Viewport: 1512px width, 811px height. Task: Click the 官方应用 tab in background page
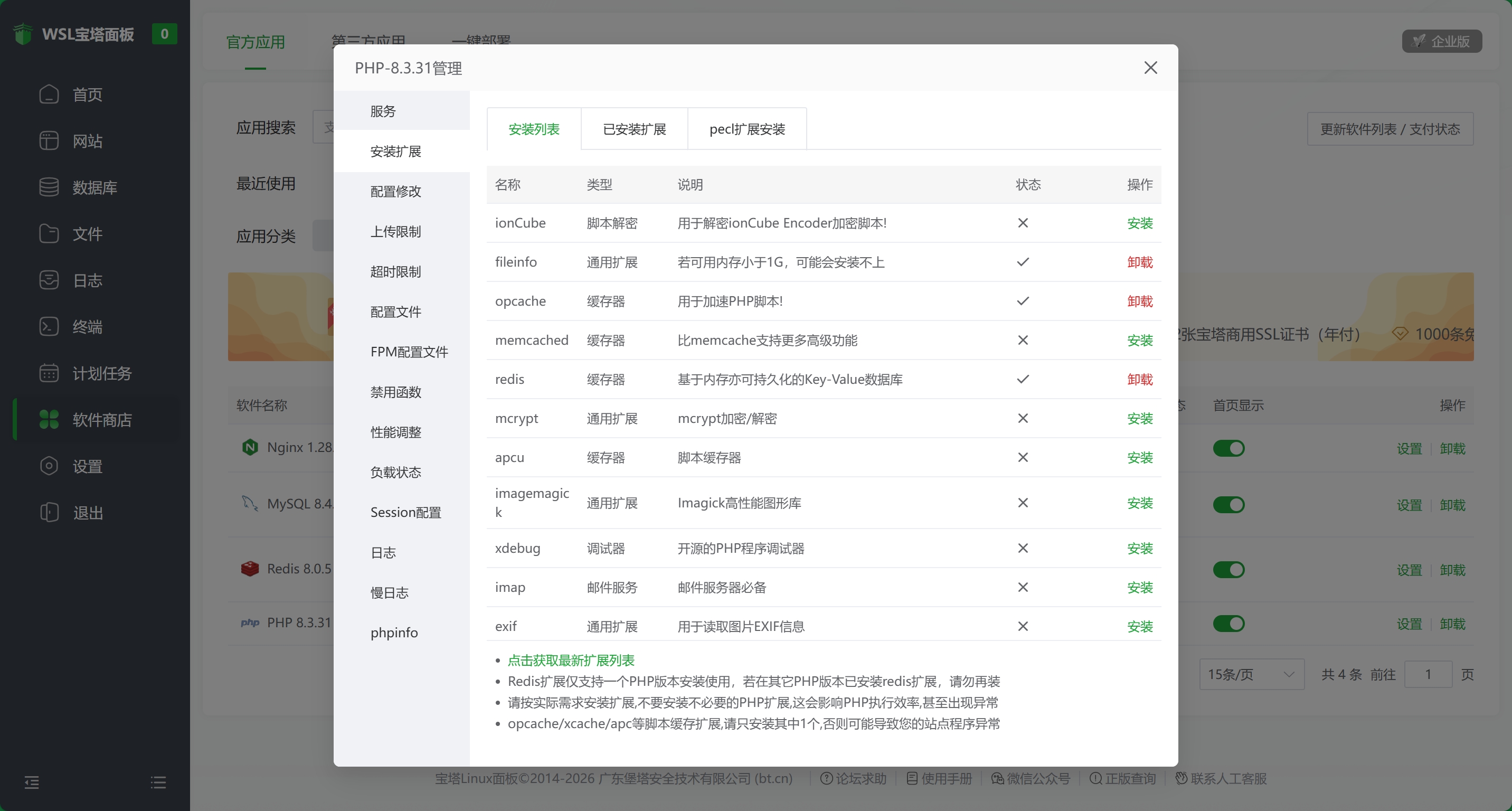(256, 42)
